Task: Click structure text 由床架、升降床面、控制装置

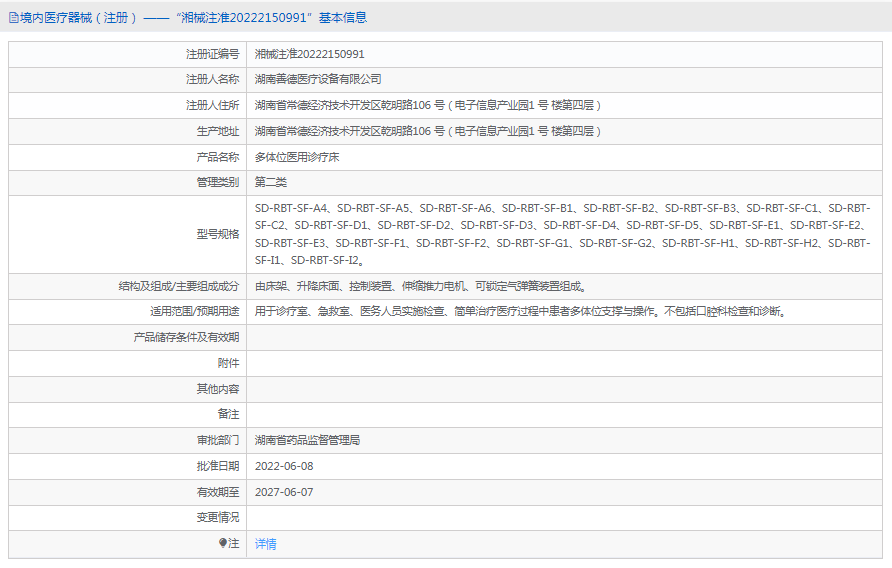Action: coord(421,286)
